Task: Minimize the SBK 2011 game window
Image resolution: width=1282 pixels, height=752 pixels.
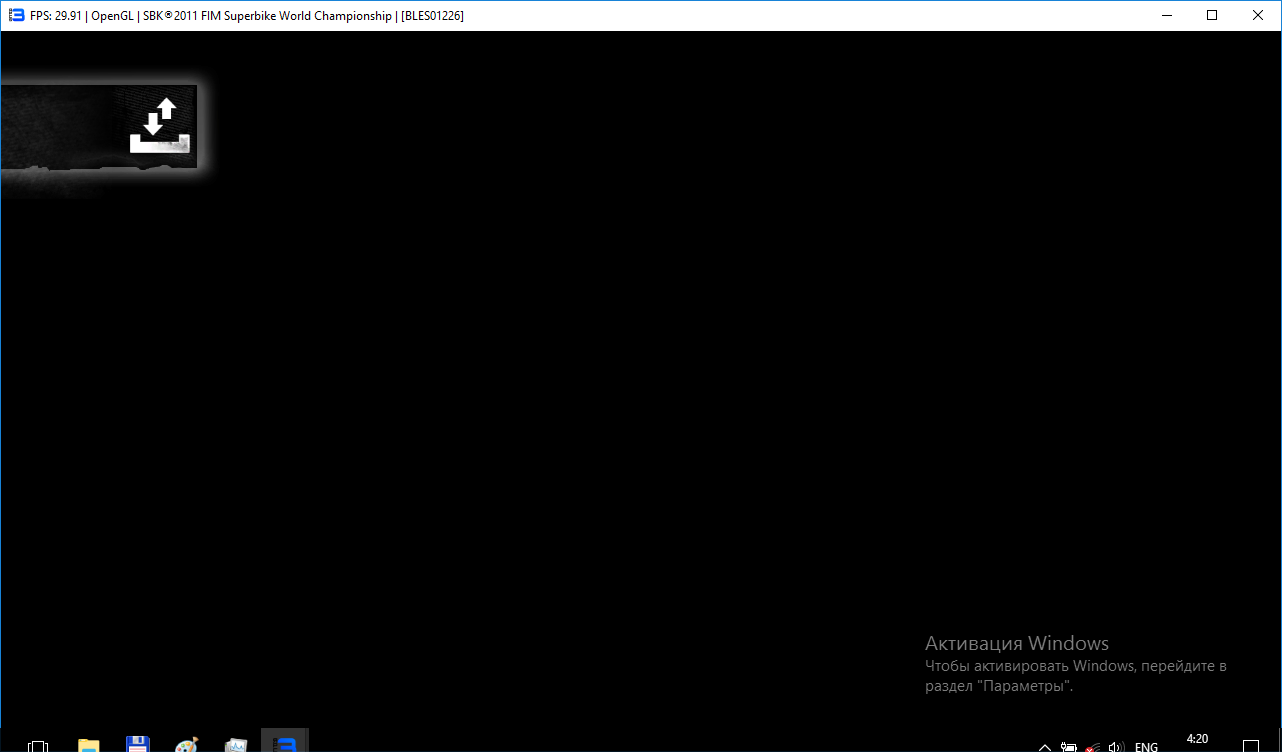Action: click(x=1166, y=15)
